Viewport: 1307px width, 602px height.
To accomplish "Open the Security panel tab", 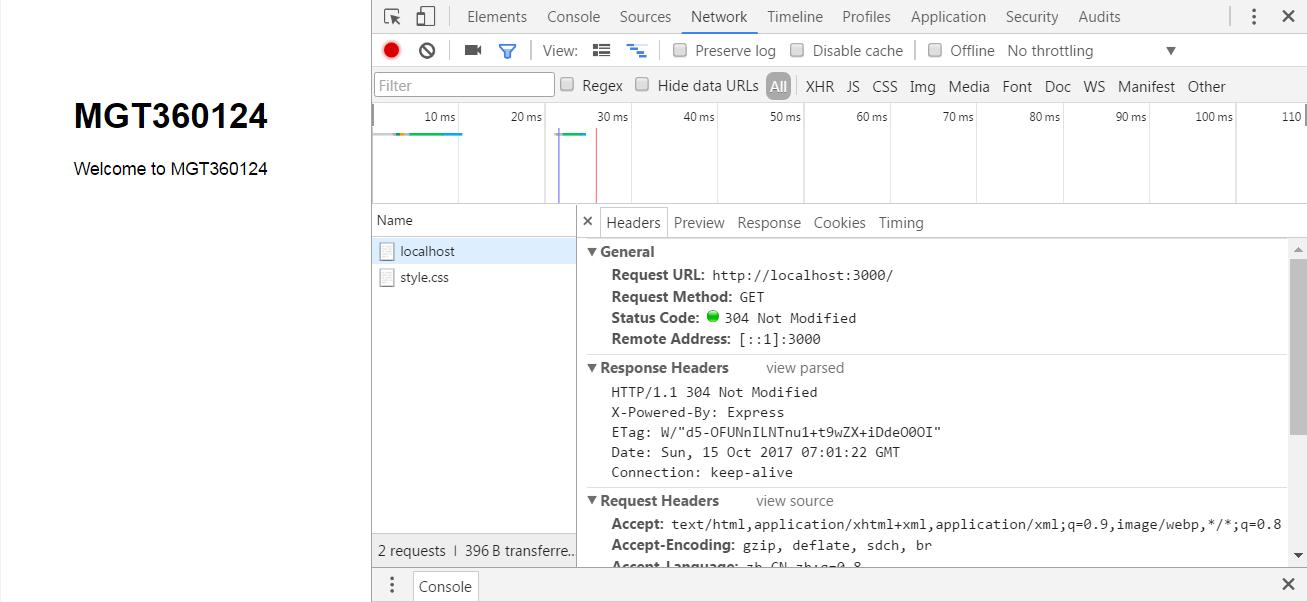I will coord(1032,17).
